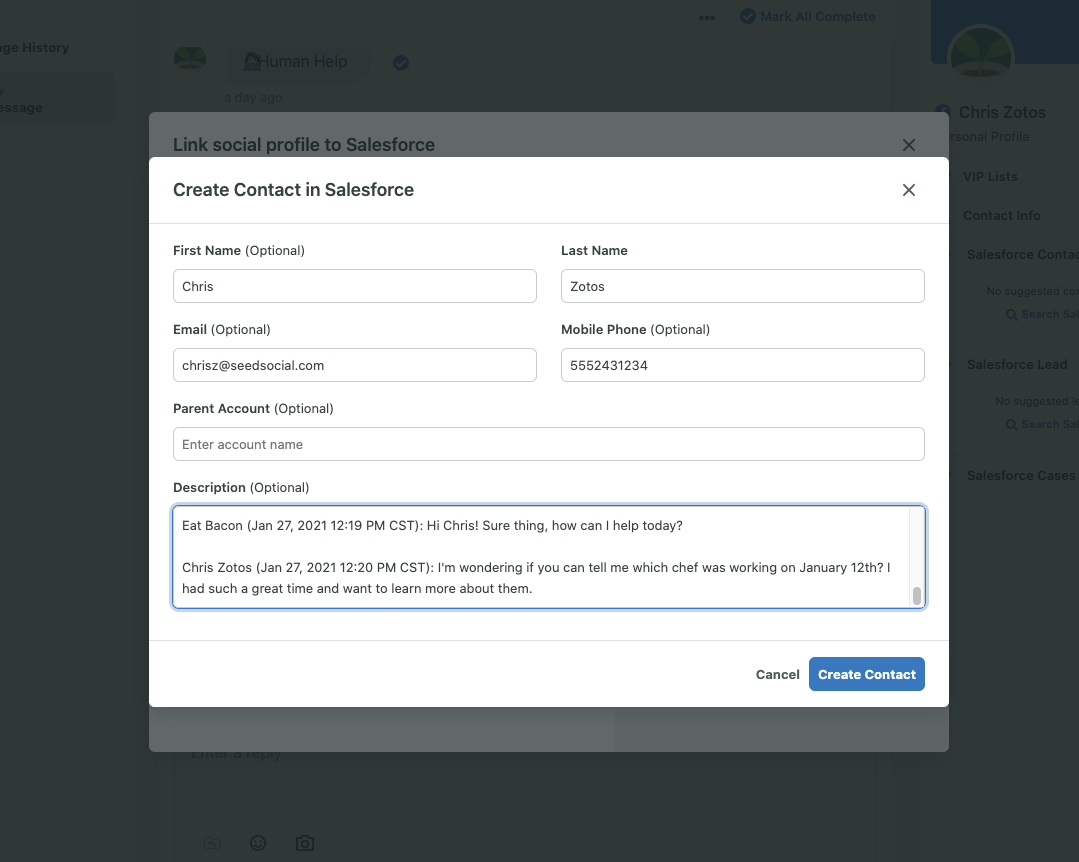The height and width of the screenshot is (862, 1079).
Task: Open the three-dot more options menu
Action: (707, 18)
